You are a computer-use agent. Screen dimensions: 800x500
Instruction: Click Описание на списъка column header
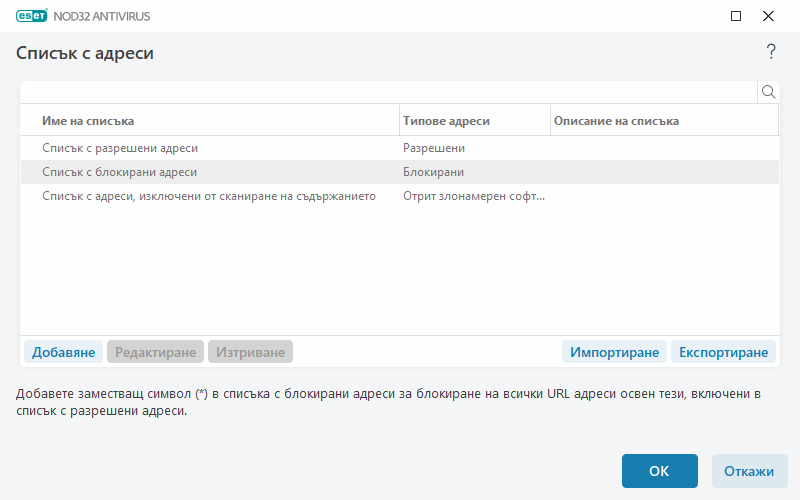point(664,120)
